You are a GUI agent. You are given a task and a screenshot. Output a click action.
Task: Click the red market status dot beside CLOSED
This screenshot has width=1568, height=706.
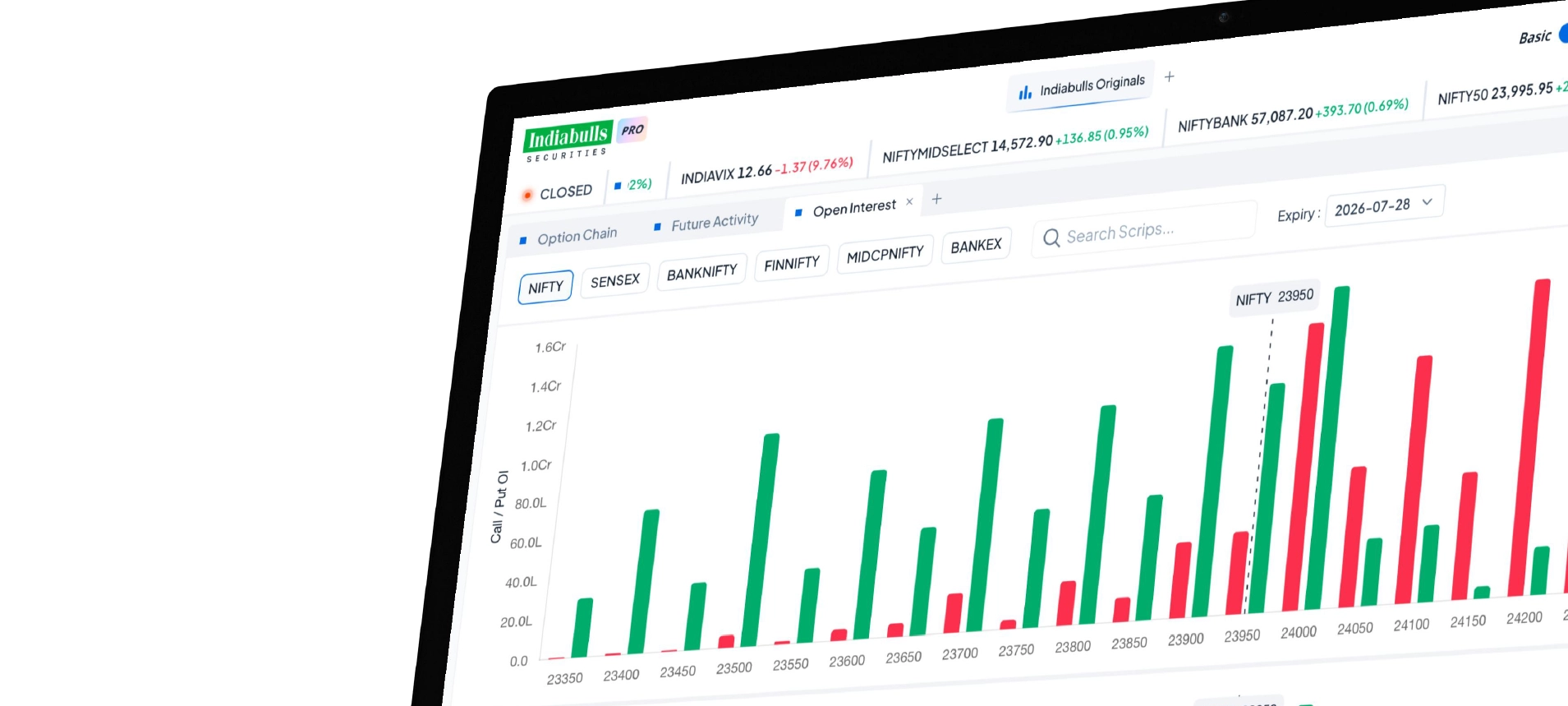pyautogui.click(x=527, y=196)
